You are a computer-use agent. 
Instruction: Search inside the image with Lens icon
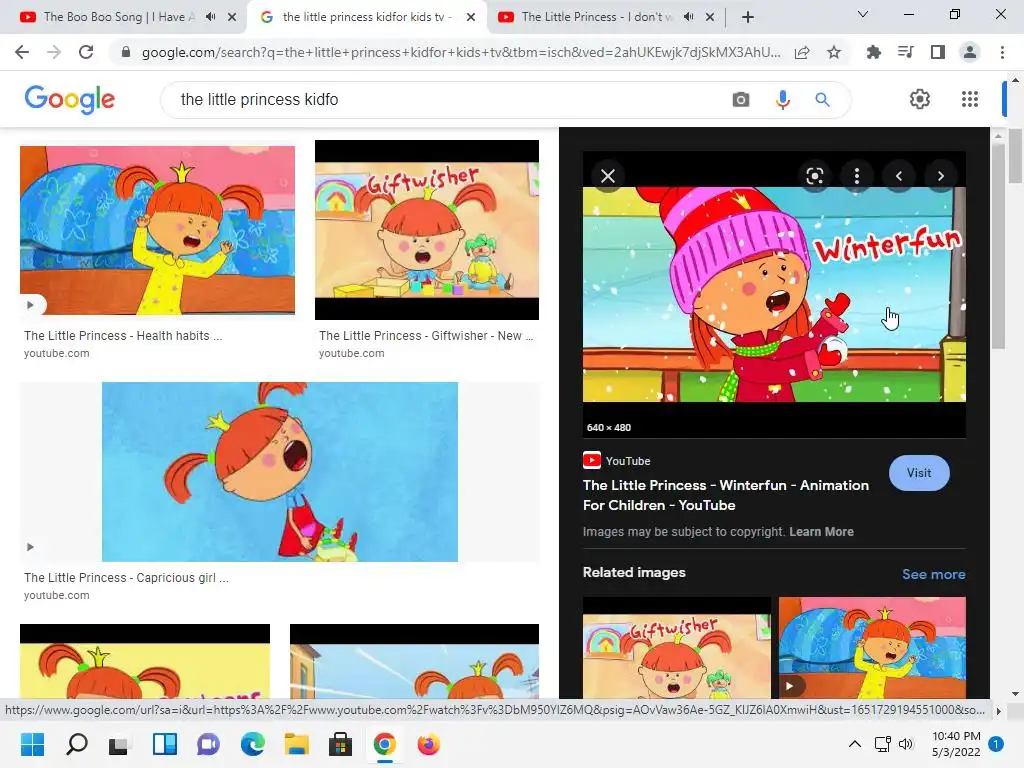click(x=814, y=176)
